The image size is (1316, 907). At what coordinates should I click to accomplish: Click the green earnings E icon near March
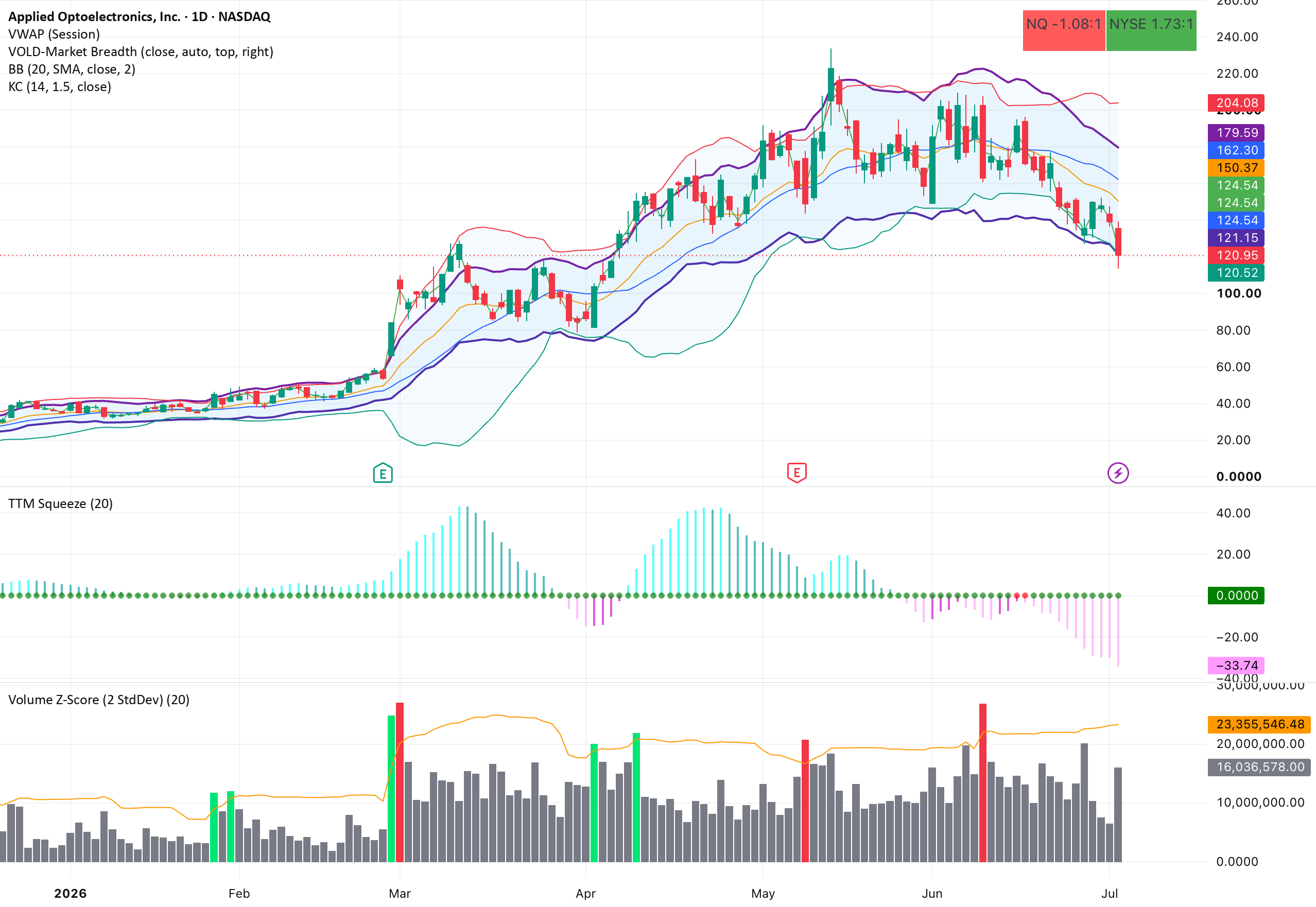(x=383, y=473)
